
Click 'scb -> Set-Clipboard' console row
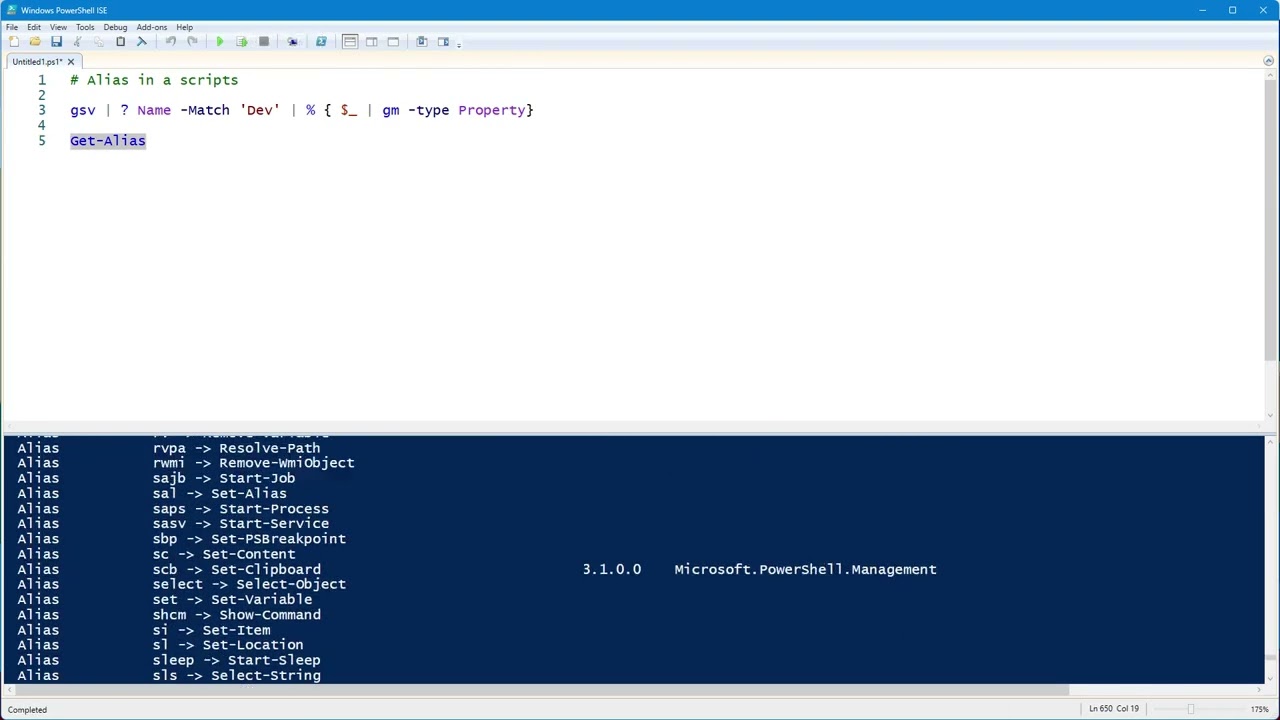pos(237,569)
